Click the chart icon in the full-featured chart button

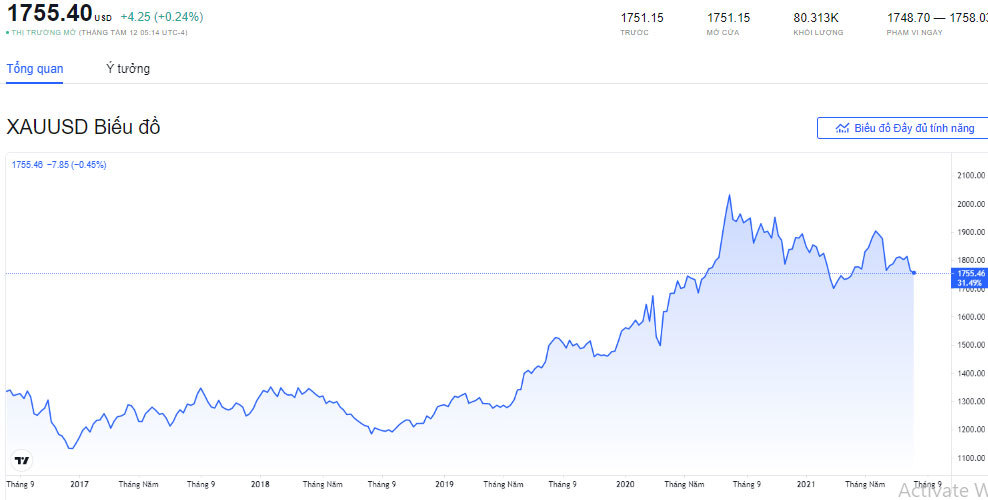point(842,128)
